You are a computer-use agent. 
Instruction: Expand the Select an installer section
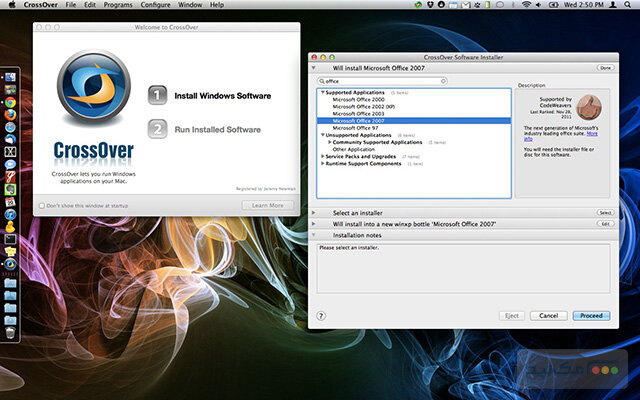[x=313, y=213]
